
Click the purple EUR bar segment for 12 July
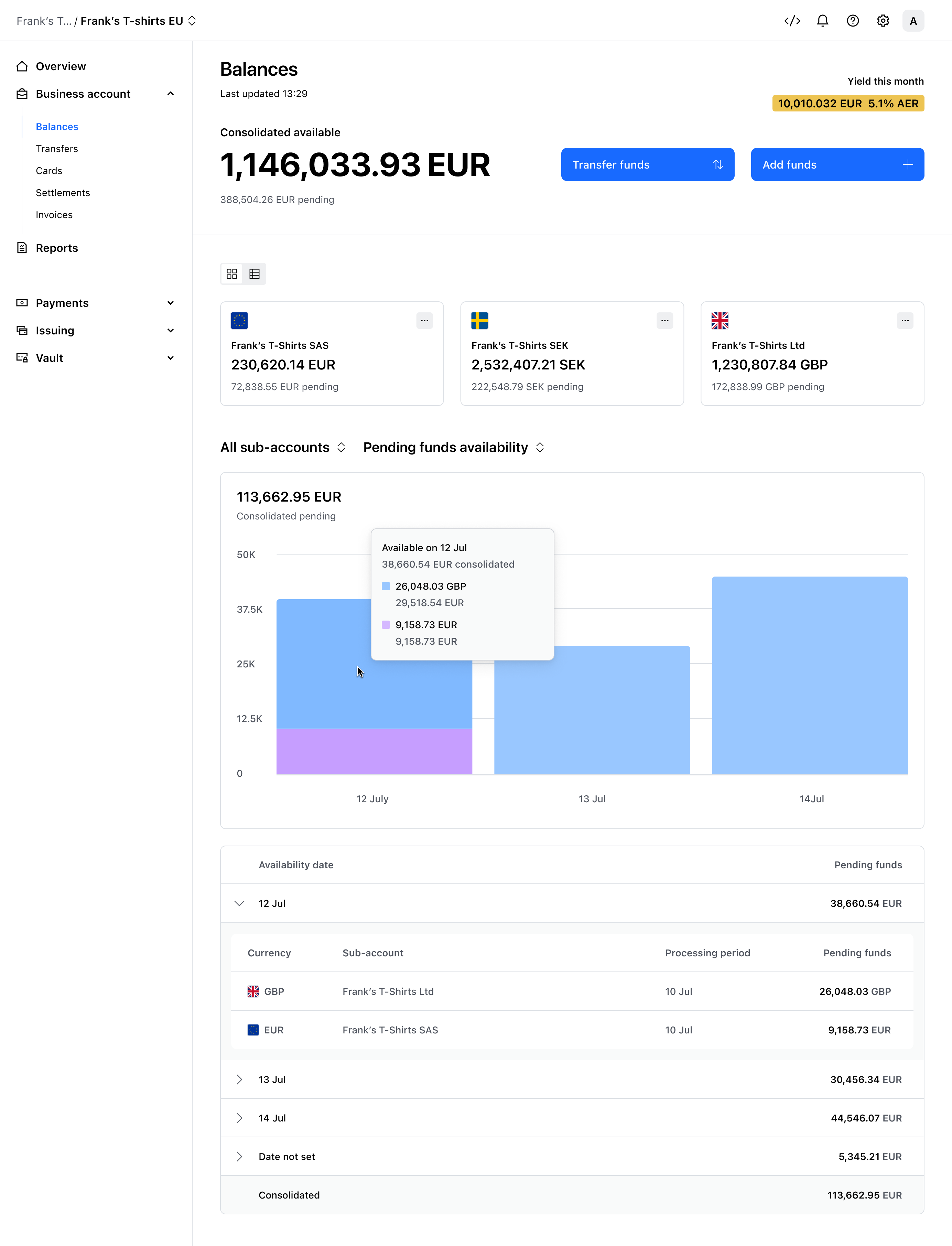[x=374, y=751]
